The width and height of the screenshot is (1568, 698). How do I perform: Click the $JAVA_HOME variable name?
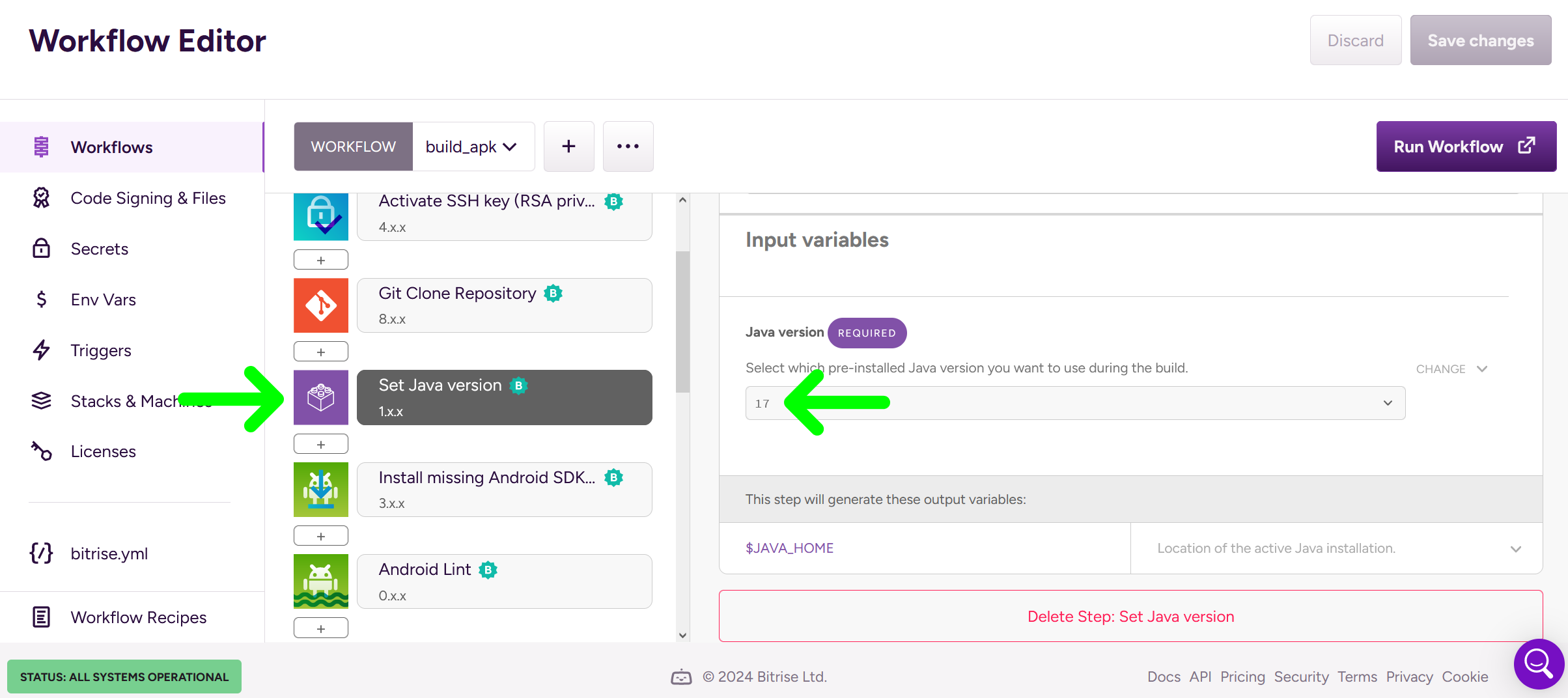pyautogui.click(x=789, y=548)
